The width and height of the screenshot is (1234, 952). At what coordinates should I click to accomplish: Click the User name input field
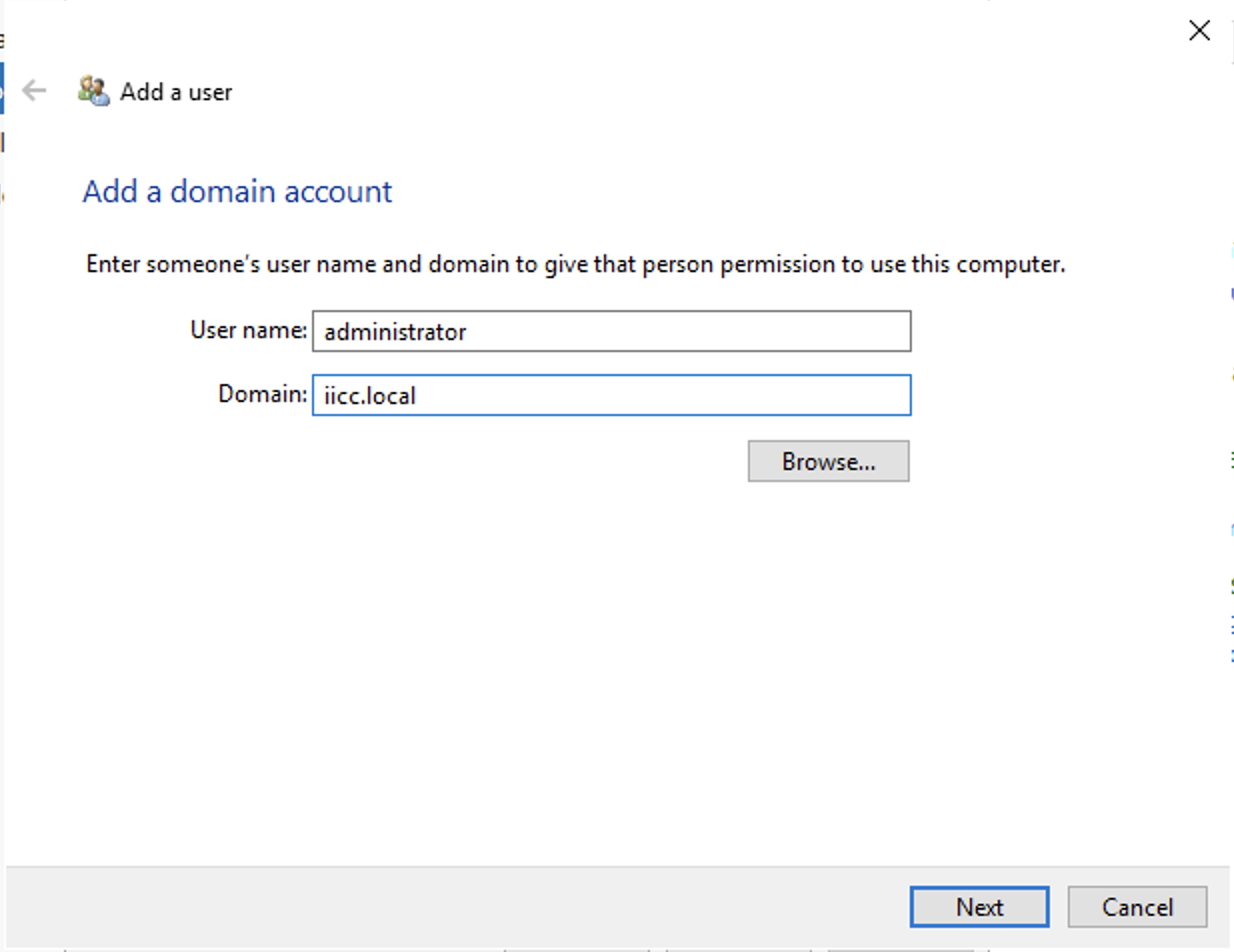coord(611,331)
